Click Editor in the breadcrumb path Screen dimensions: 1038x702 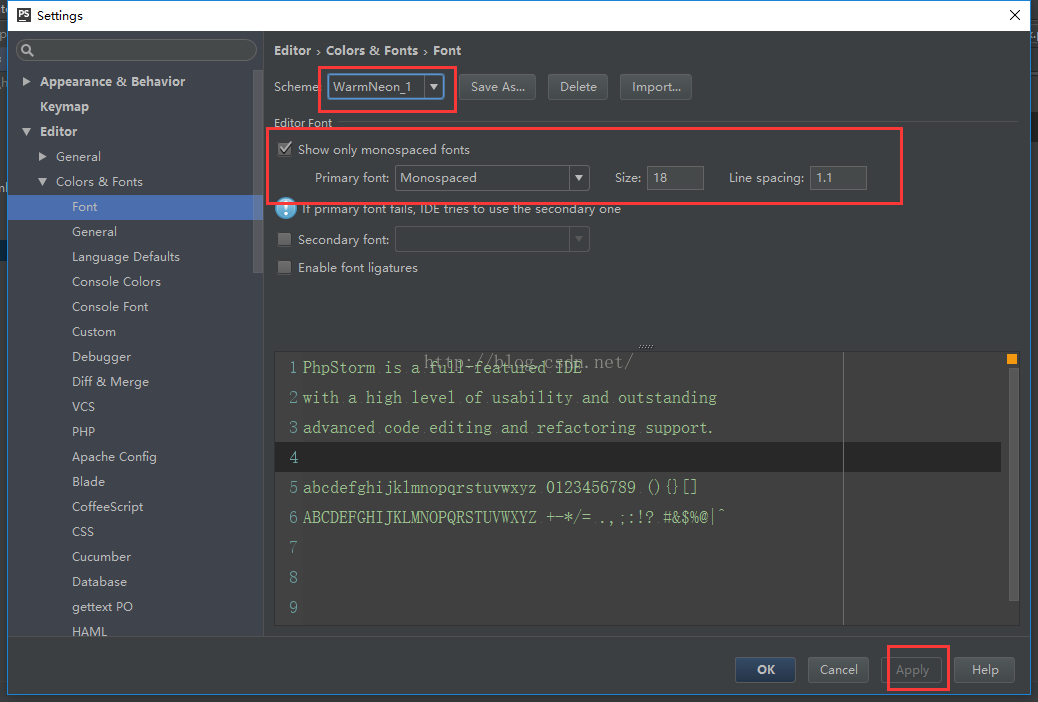(x=293, y=50)
